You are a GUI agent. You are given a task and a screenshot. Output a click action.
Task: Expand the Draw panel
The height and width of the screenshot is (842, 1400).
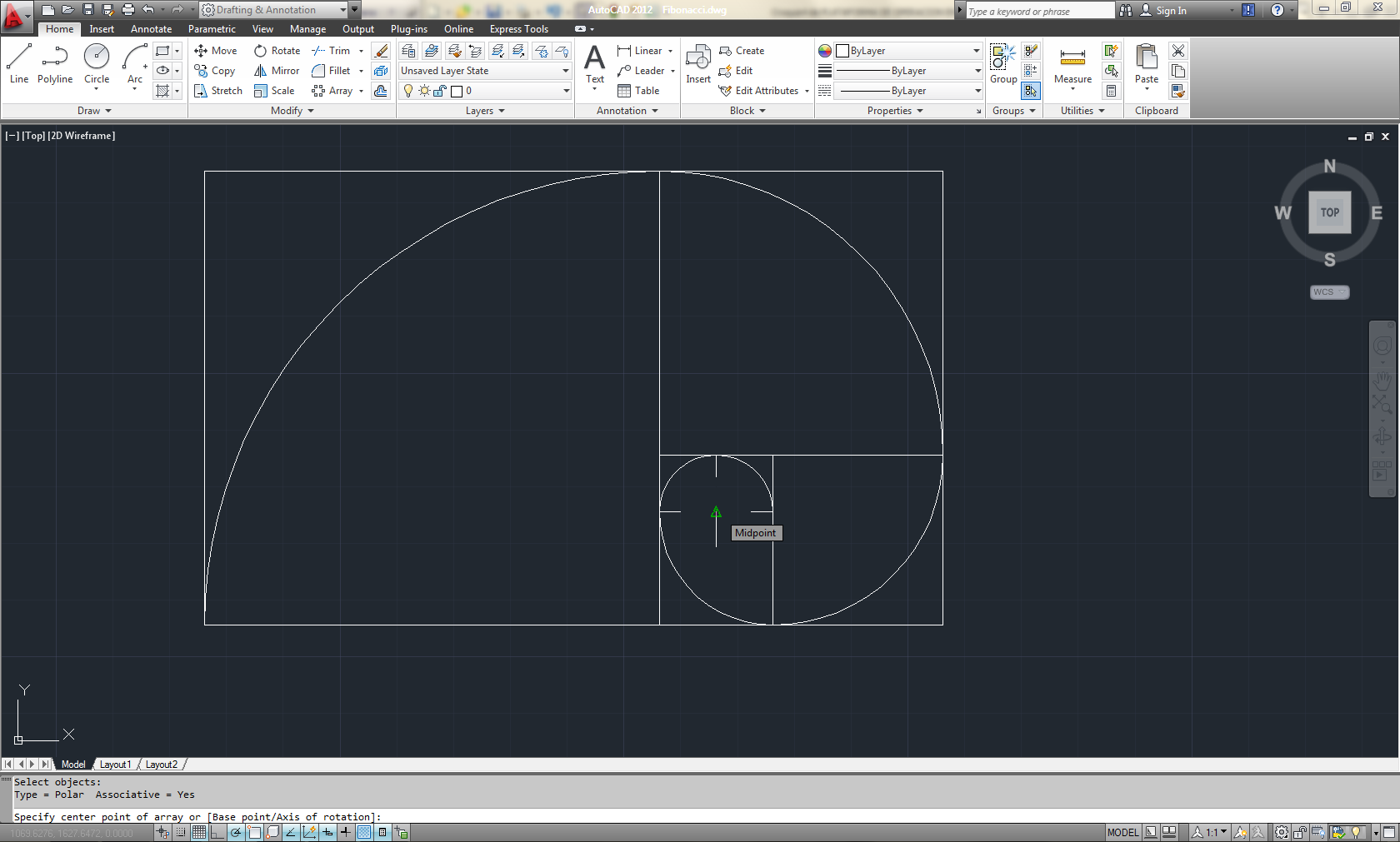tap(94, 111)
